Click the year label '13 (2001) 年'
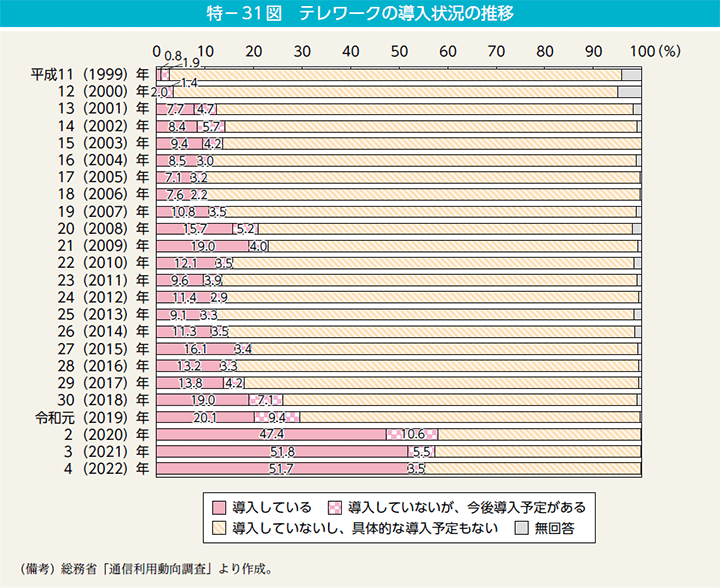This screenshot has width=720, height=588. click(x=103, y=109)
